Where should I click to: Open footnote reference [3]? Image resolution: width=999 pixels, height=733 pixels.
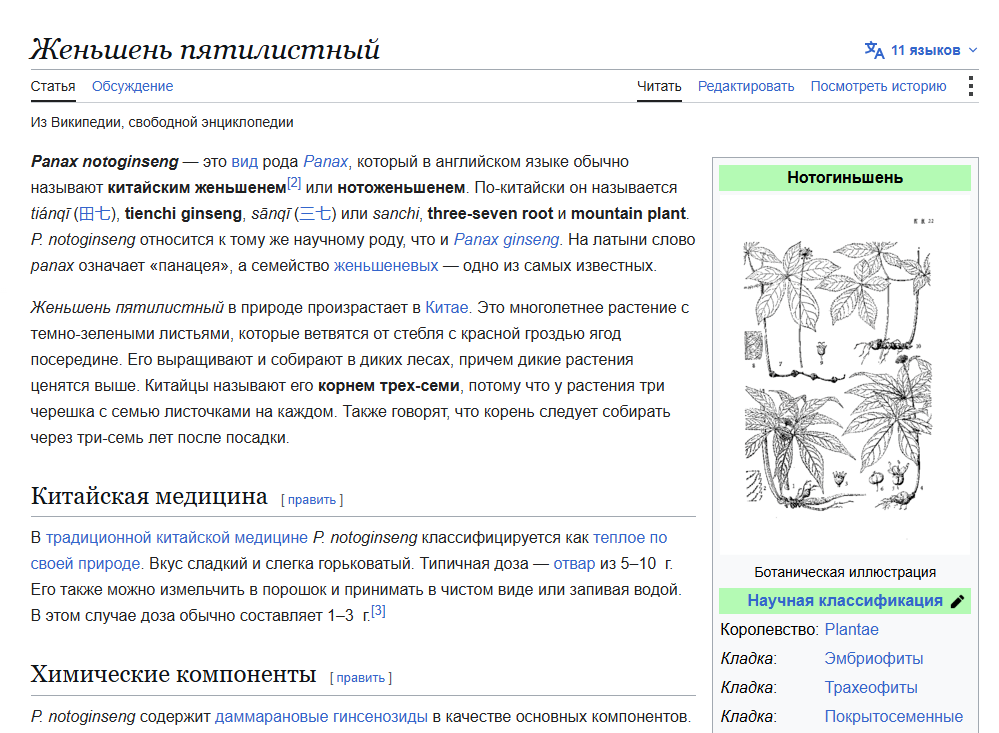coord(378,611)
